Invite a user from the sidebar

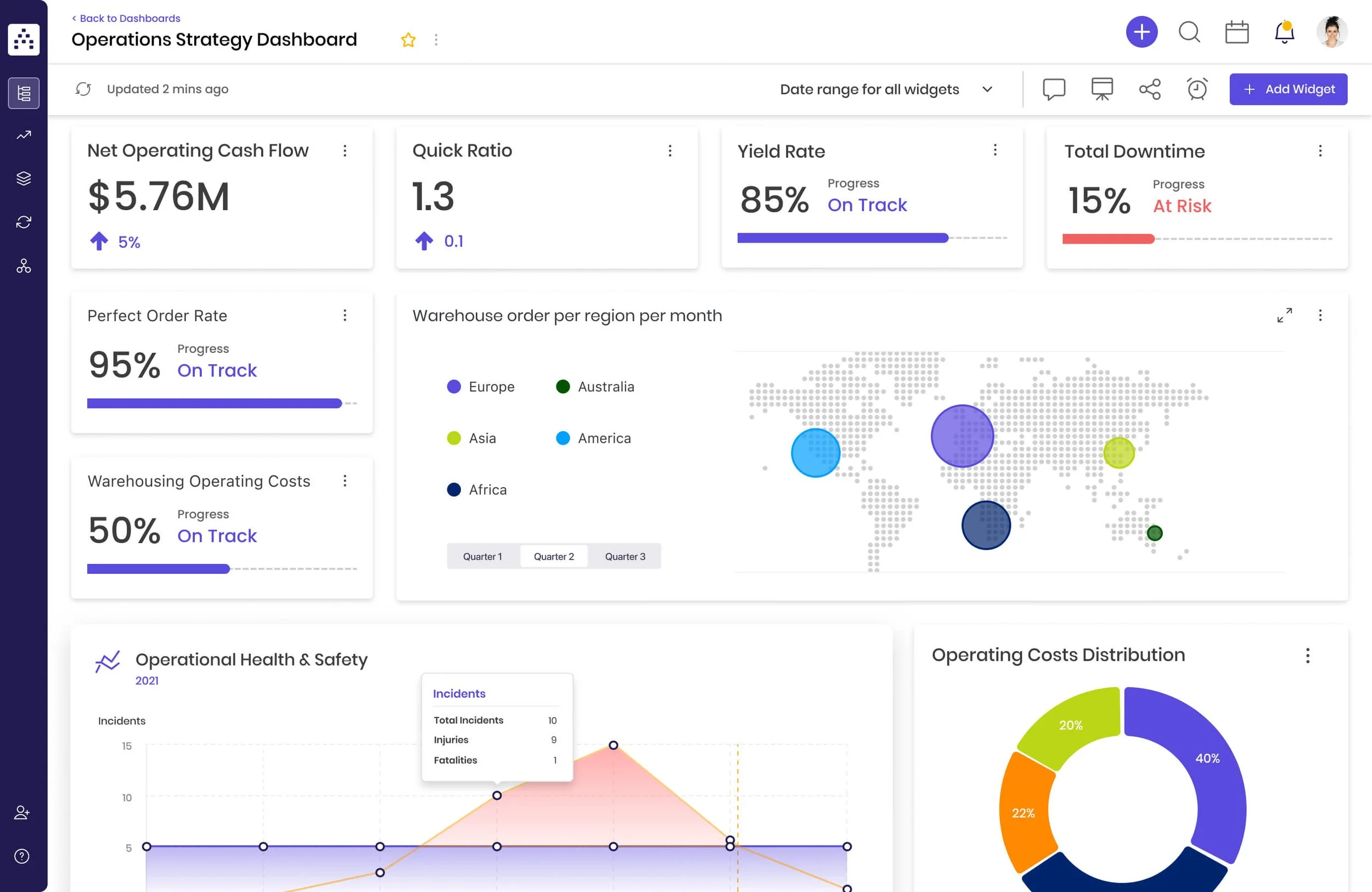(x=22, y=812)
